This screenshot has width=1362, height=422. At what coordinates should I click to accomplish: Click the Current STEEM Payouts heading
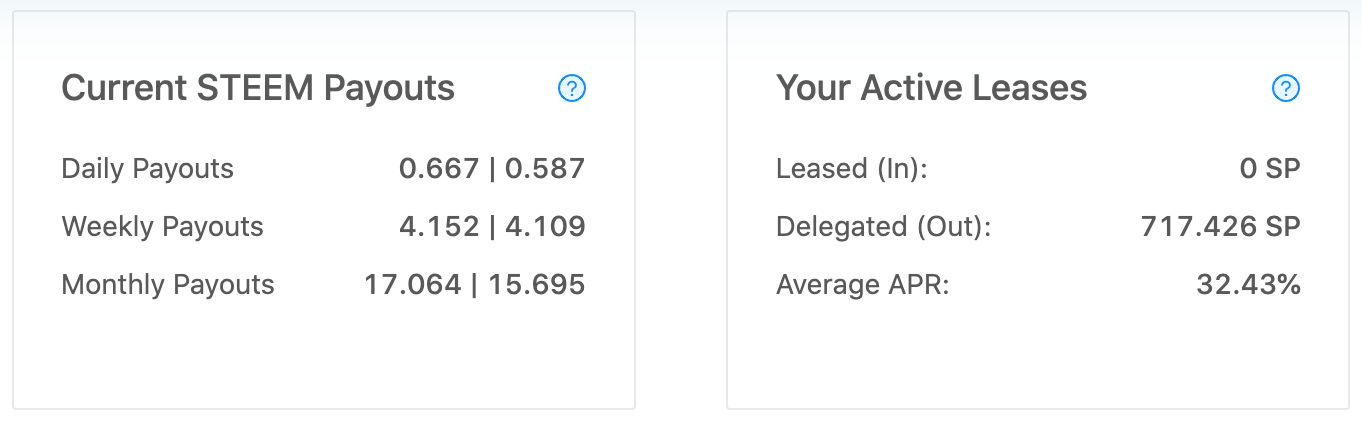(x=258, y=89)
